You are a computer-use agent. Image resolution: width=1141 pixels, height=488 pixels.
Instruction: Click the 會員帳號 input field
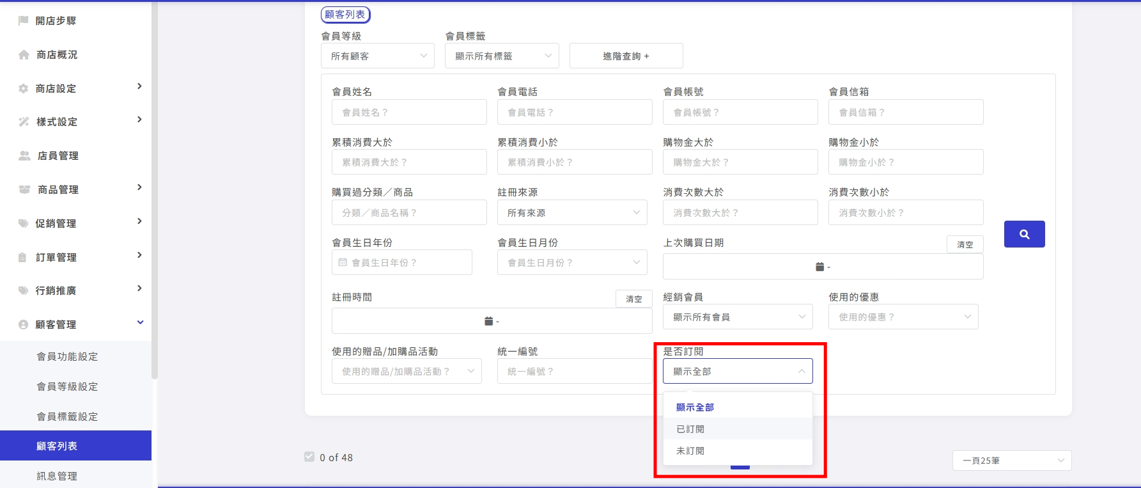740,112
